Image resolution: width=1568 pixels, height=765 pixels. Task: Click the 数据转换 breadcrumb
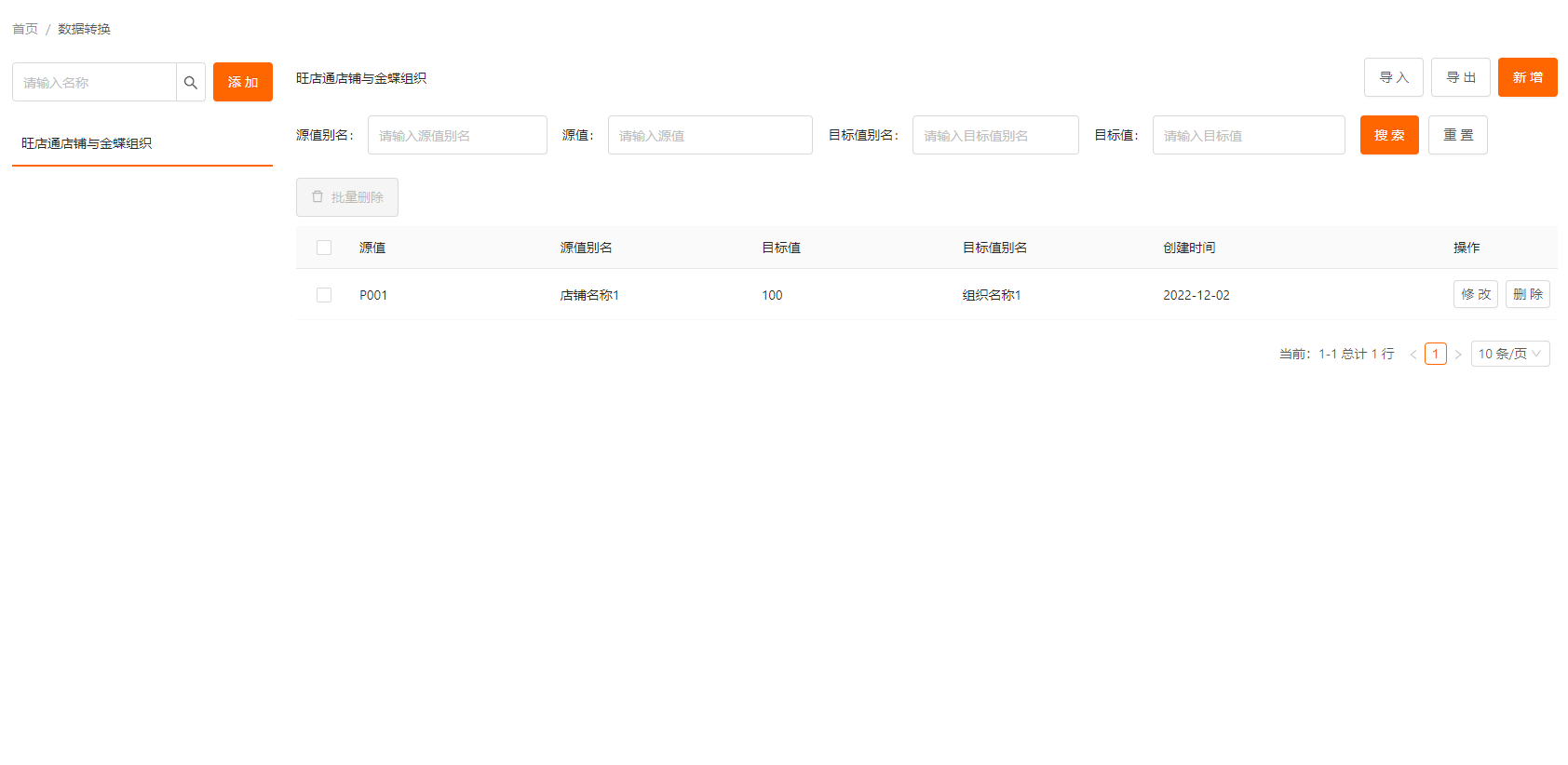tap(84, 29)
